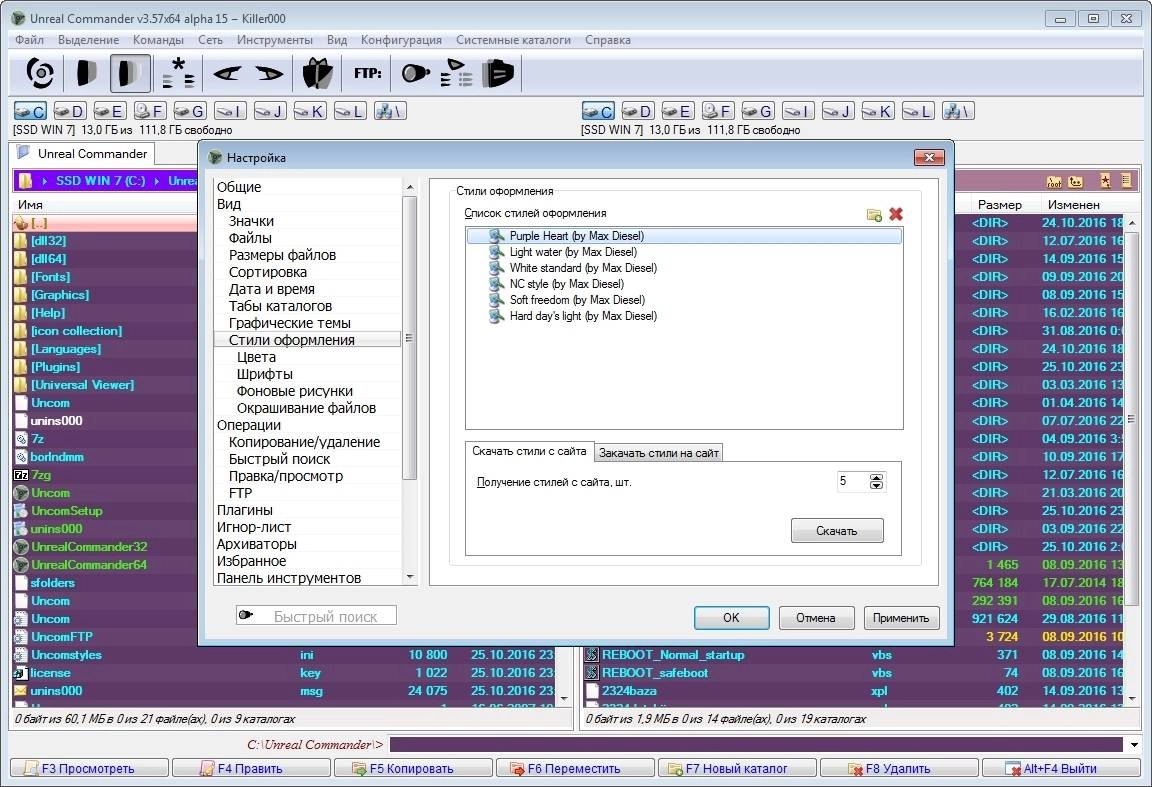Viewport: 1152px width, 787px height.
Task: Click the gift box pack toolbar icon
Action: pyautogui.click(x=317, y=73)
